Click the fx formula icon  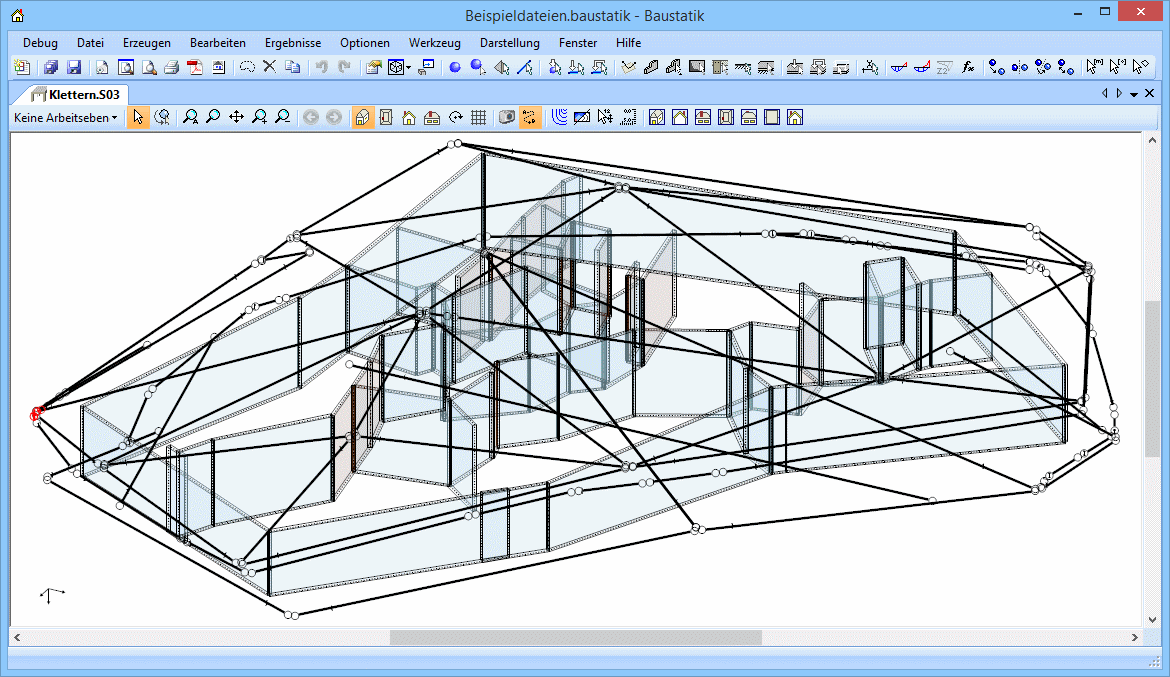(x=968, y=68)
